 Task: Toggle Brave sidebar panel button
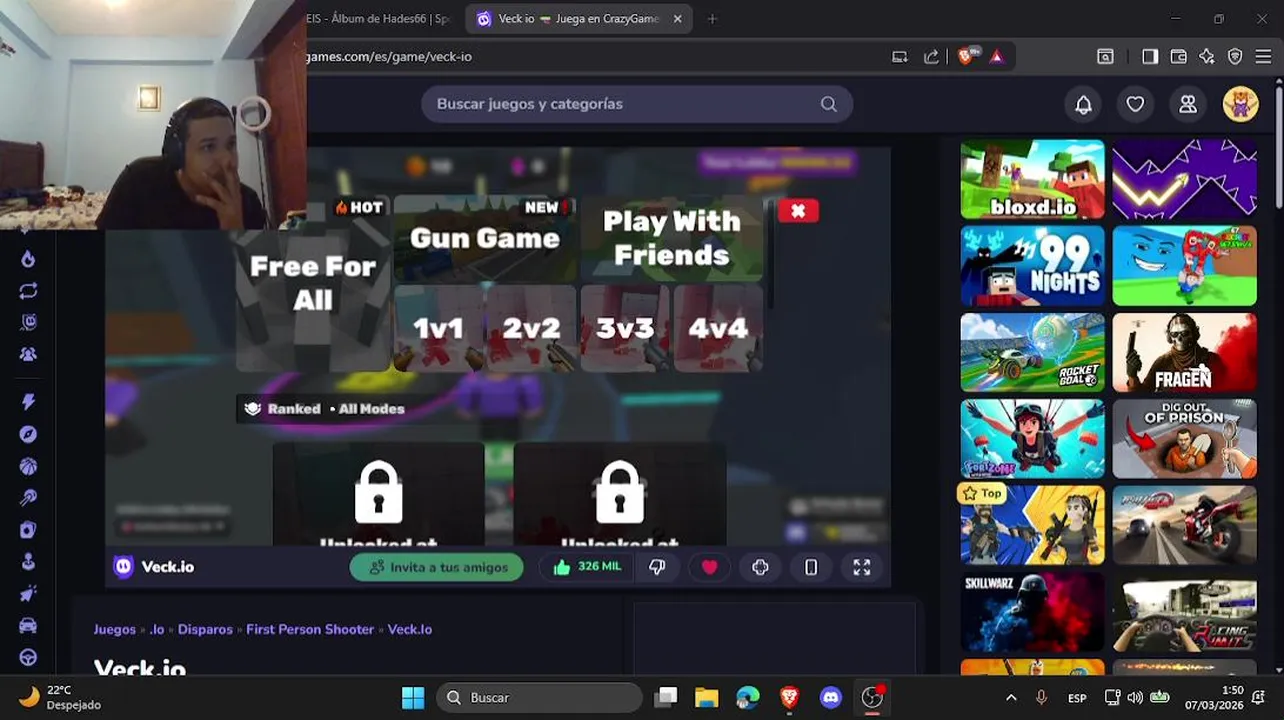click(x=1150, y=57)
